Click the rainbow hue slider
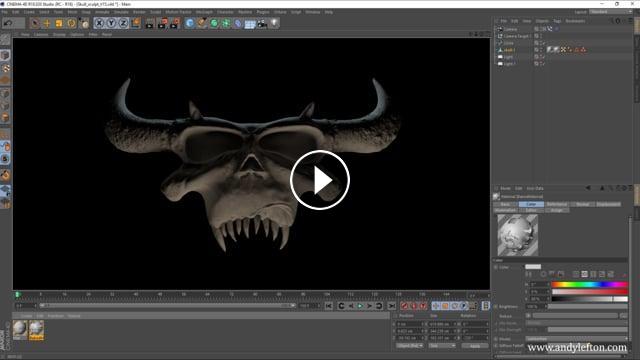 [x=589, y=284]
